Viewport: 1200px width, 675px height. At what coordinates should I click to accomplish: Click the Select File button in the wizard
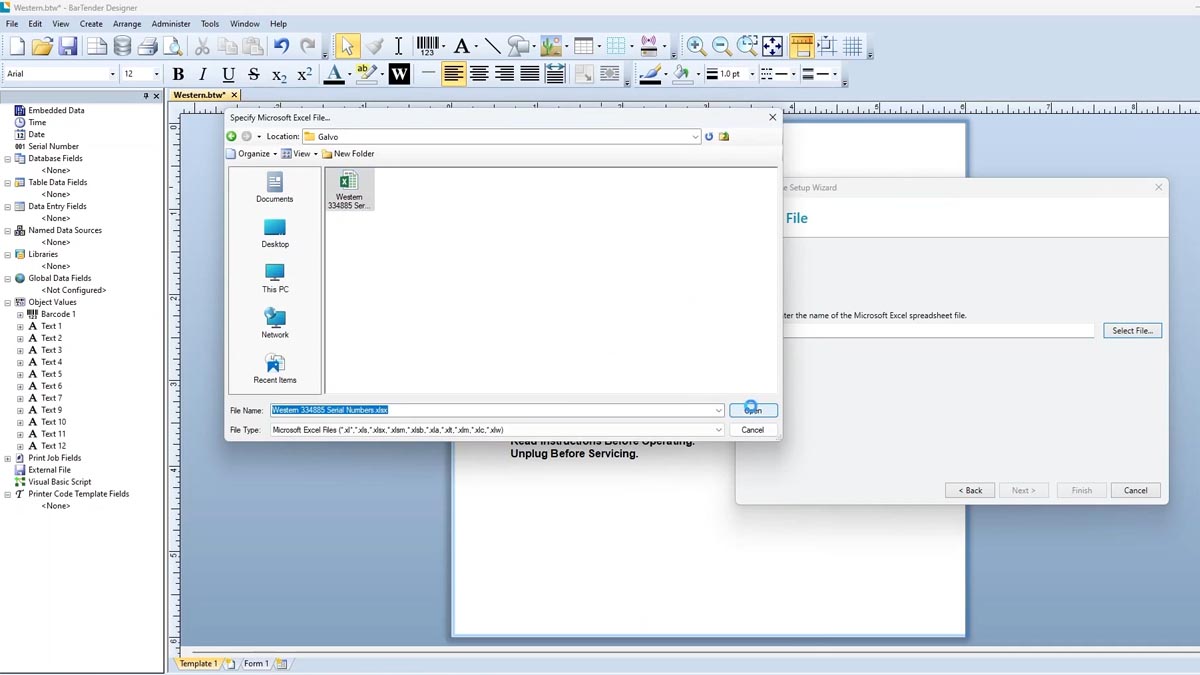click(x=1132, y=330)
